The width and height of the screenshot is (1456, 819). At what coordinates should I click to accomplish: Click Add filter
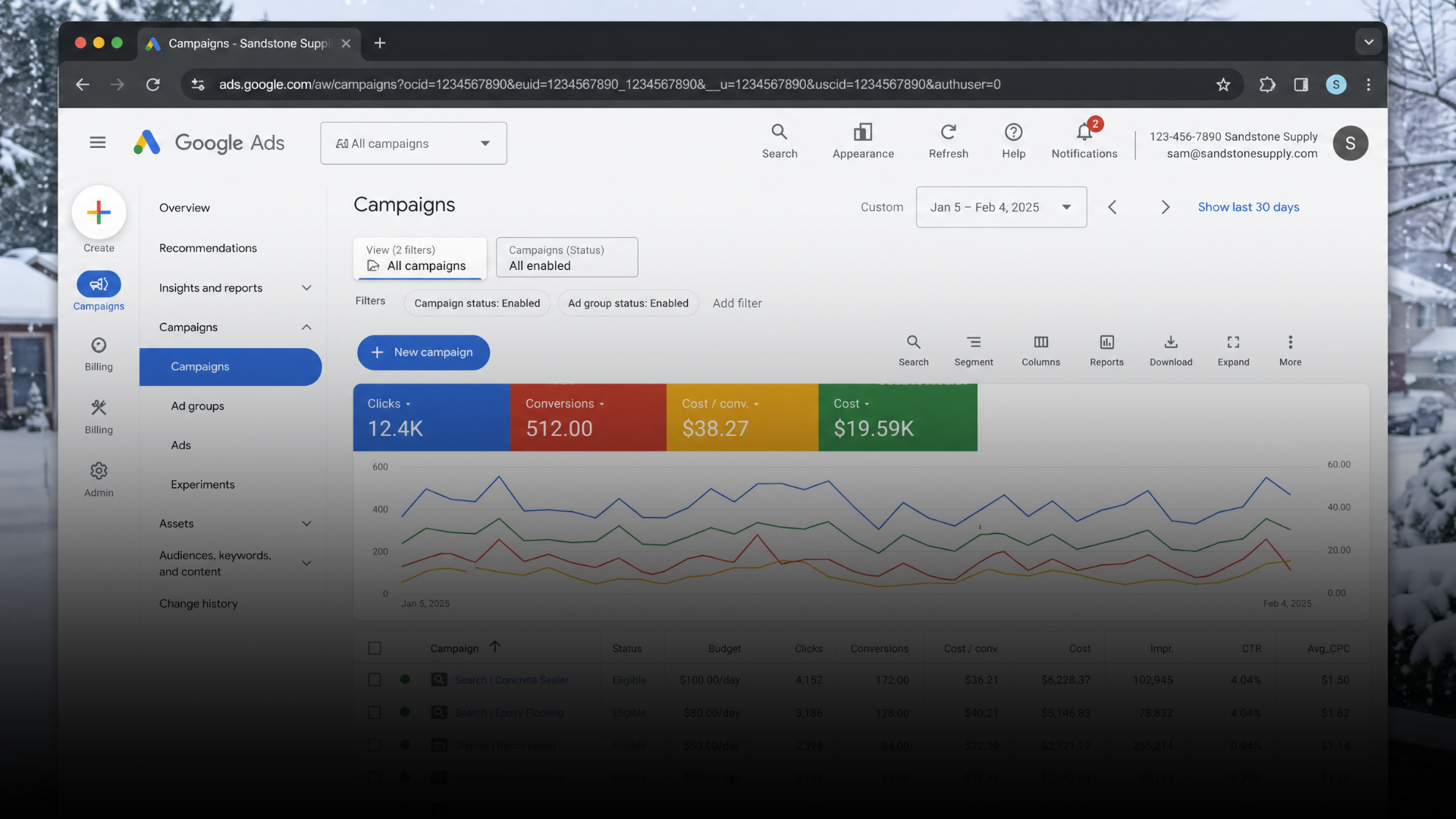[x=737, y=303]
